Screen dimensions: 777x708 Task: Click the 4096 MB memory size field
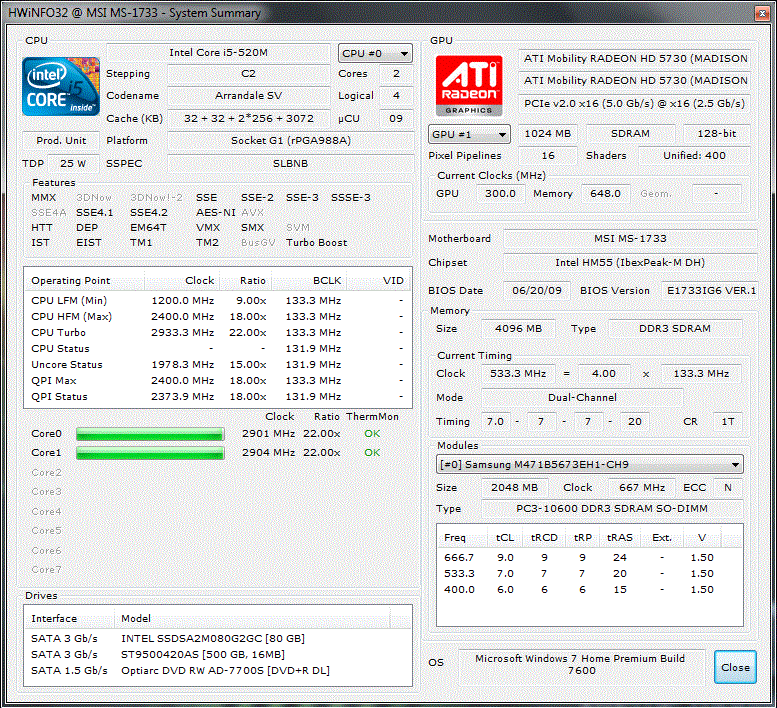(x=518, y=328)
